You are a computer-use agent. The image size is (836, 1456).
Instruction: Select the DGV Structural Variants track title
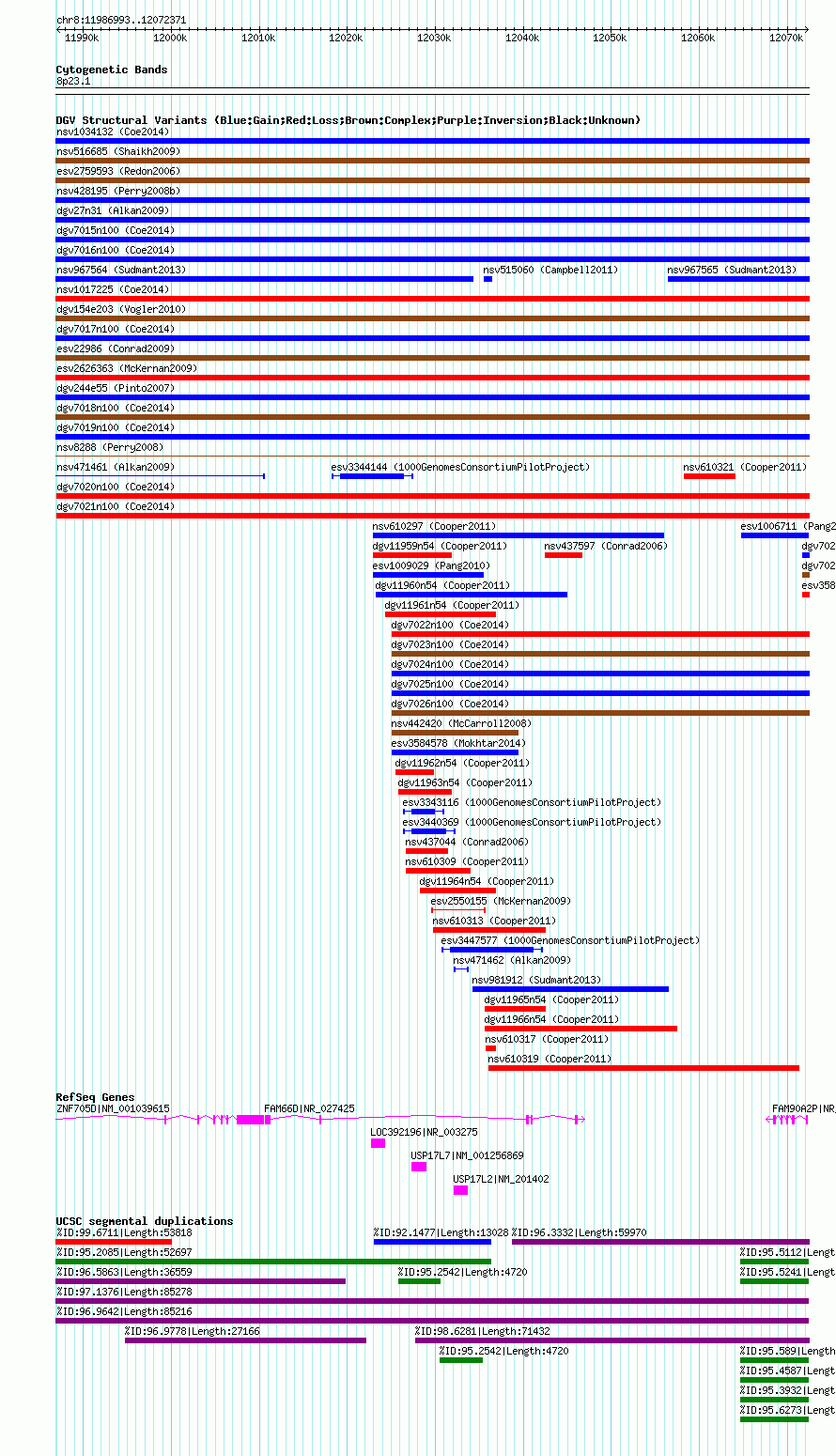point(348,120)
